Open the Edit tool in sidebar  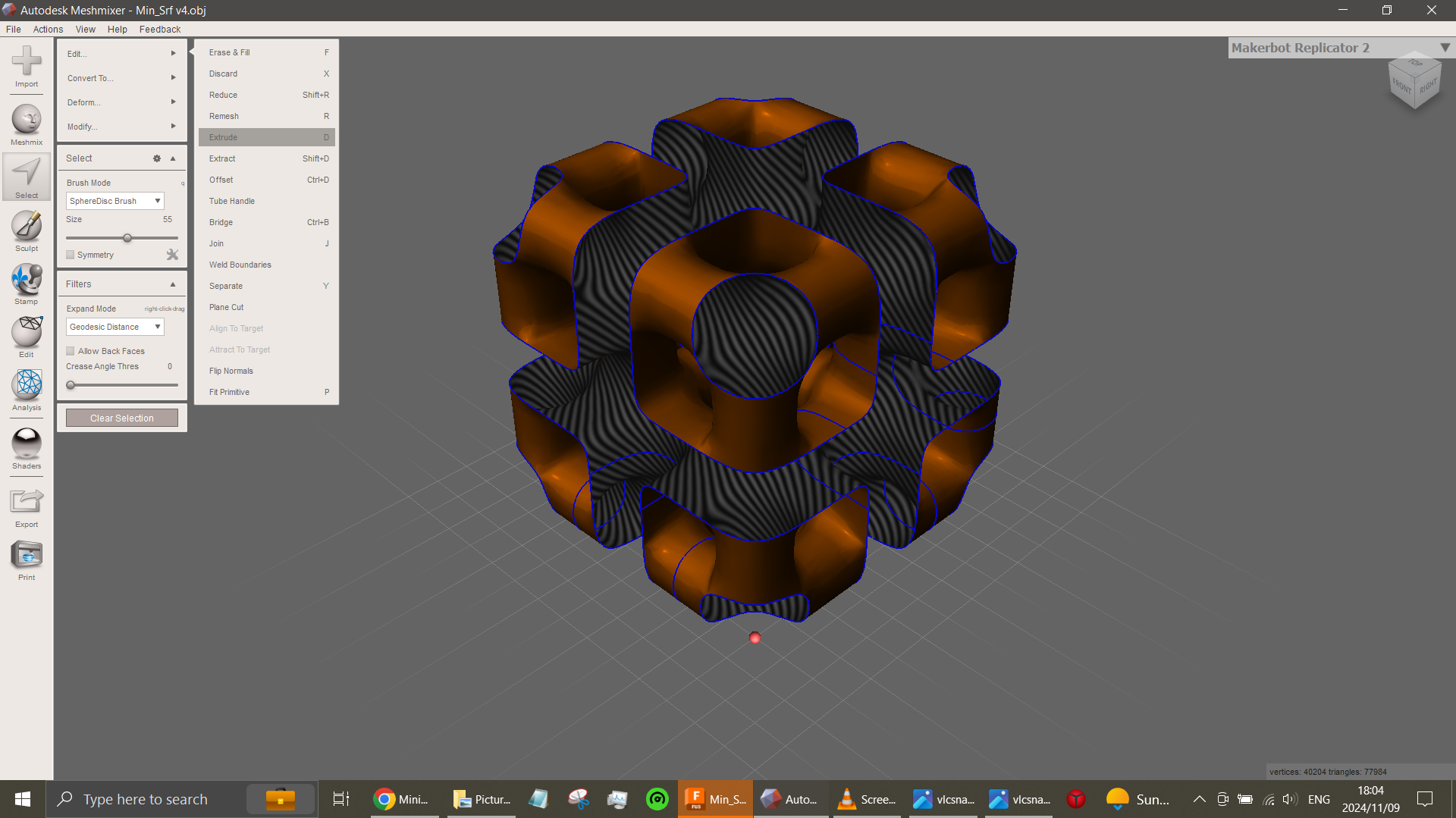(x=27, y=337)
